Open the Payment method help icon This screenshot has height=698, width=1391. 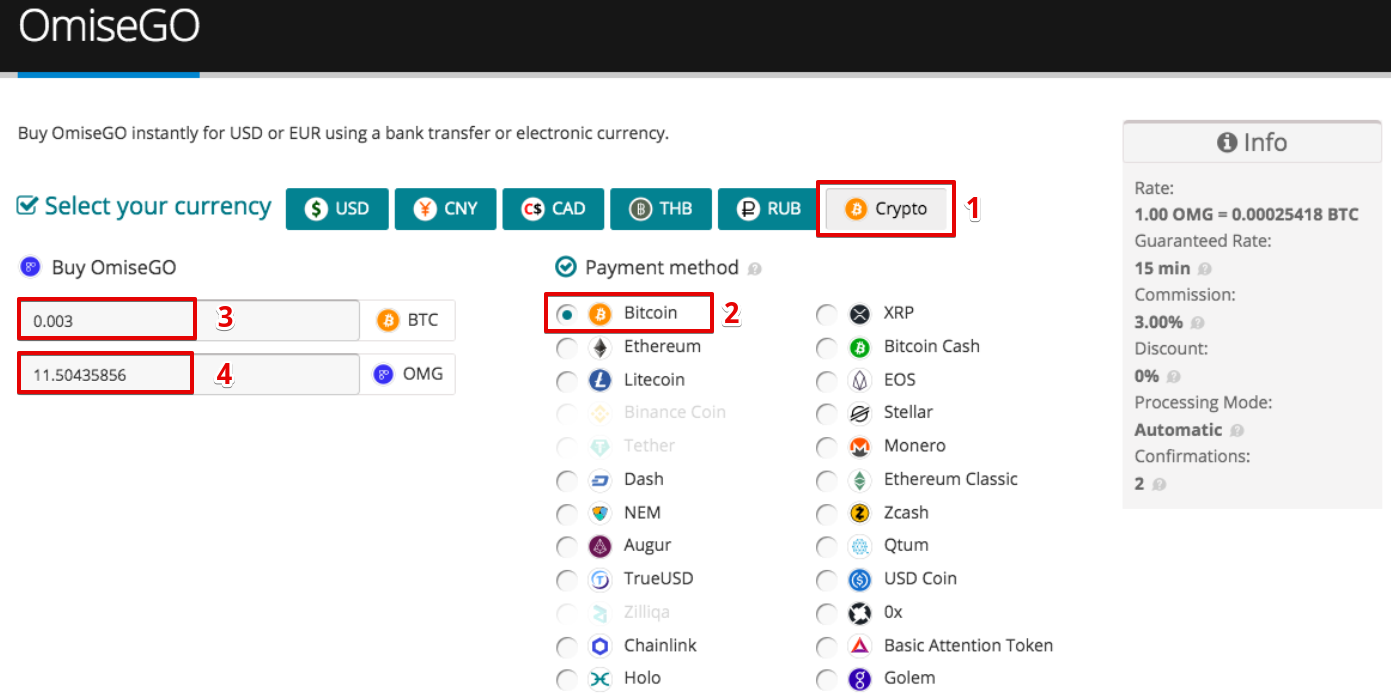754,269
